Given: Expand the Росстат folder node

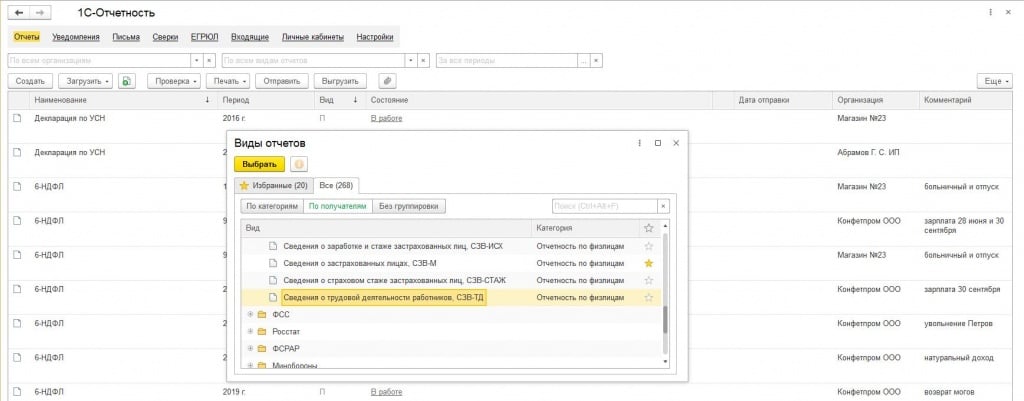Looking at the screenshot, I should [x=250, y=331].
